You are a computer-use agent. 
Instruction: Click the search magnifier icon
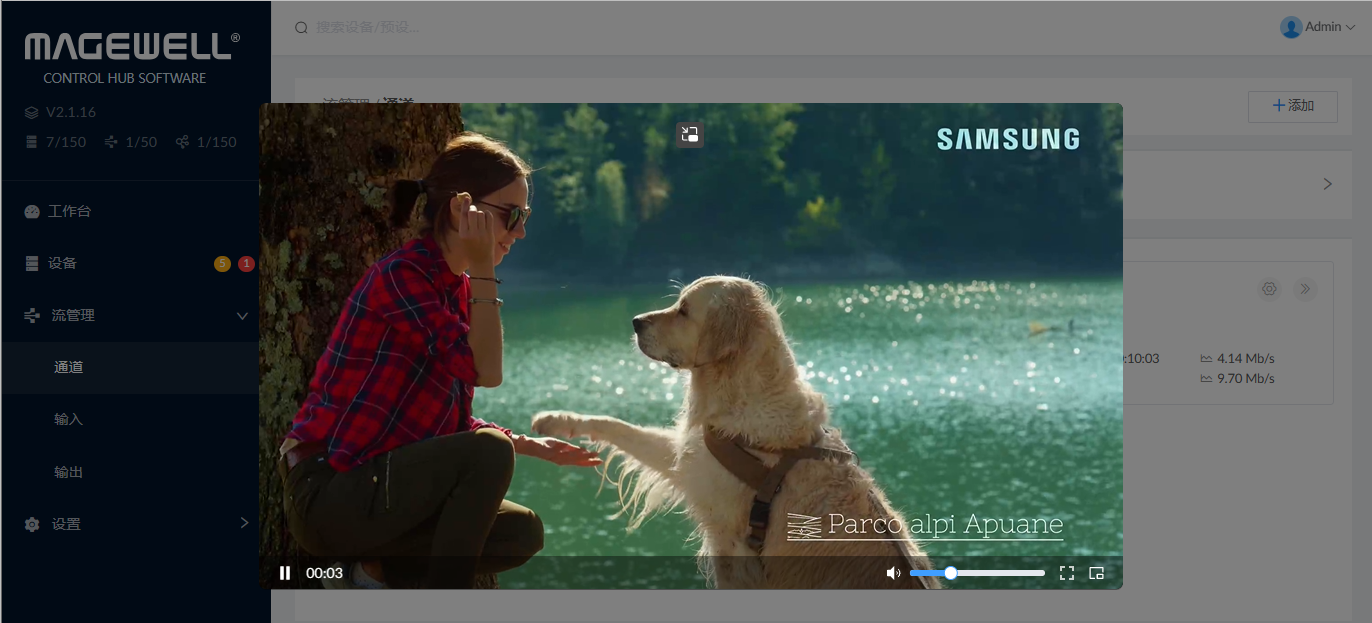coord(301,28)
